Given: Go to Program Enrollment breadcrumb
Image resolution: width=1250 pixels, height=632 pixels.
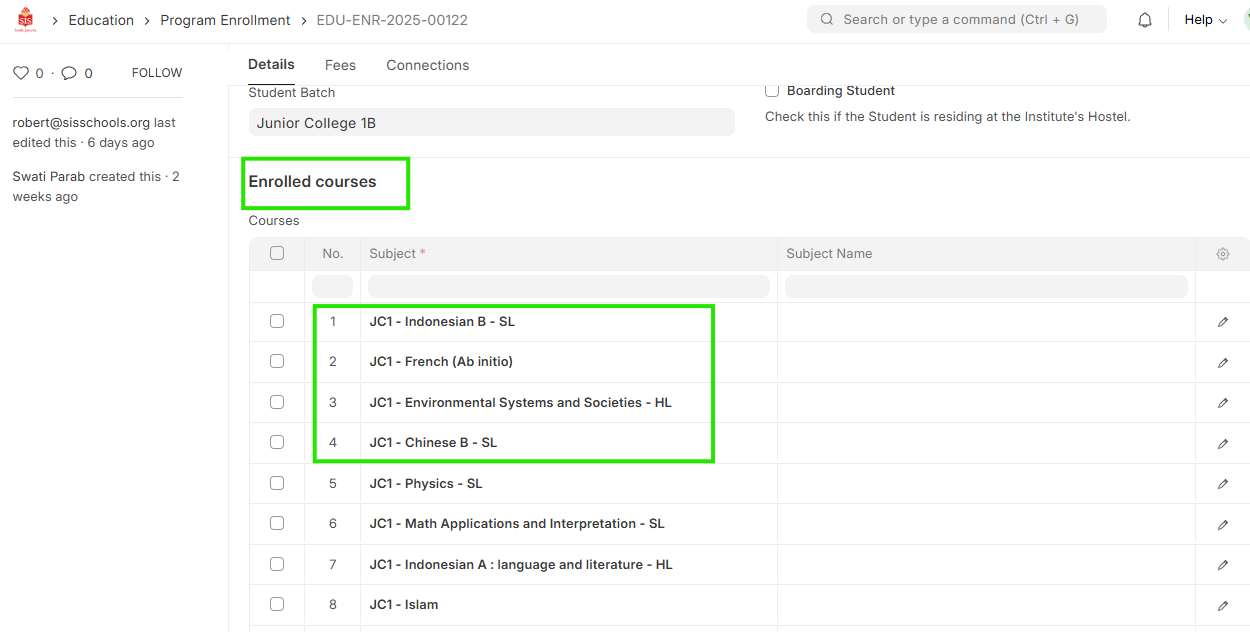Looking at the screenshot, I should (x=225, y=20).
